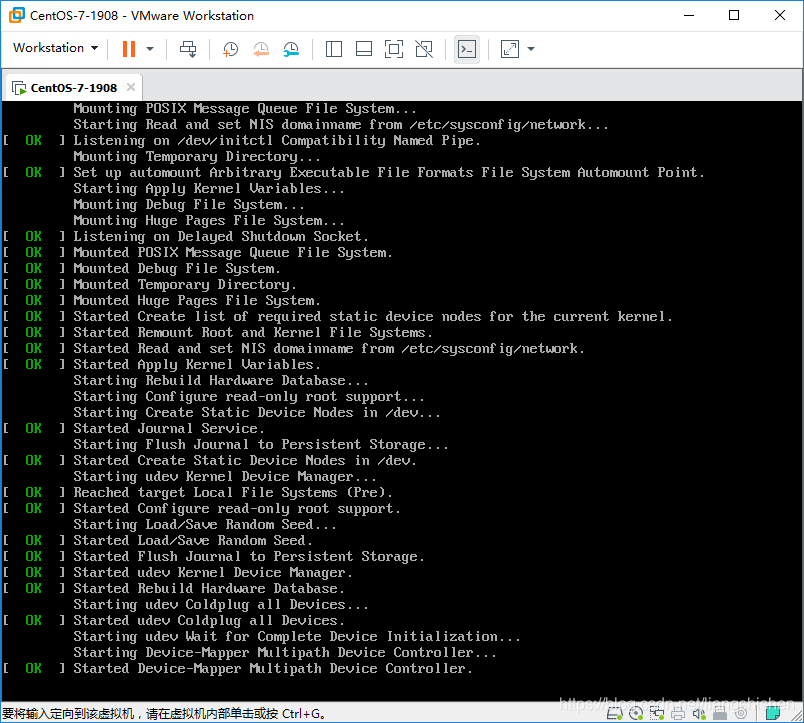The height and width of the screenshot is (723, 804).
Task: Open the message log note icon
Action: (772, 713)
